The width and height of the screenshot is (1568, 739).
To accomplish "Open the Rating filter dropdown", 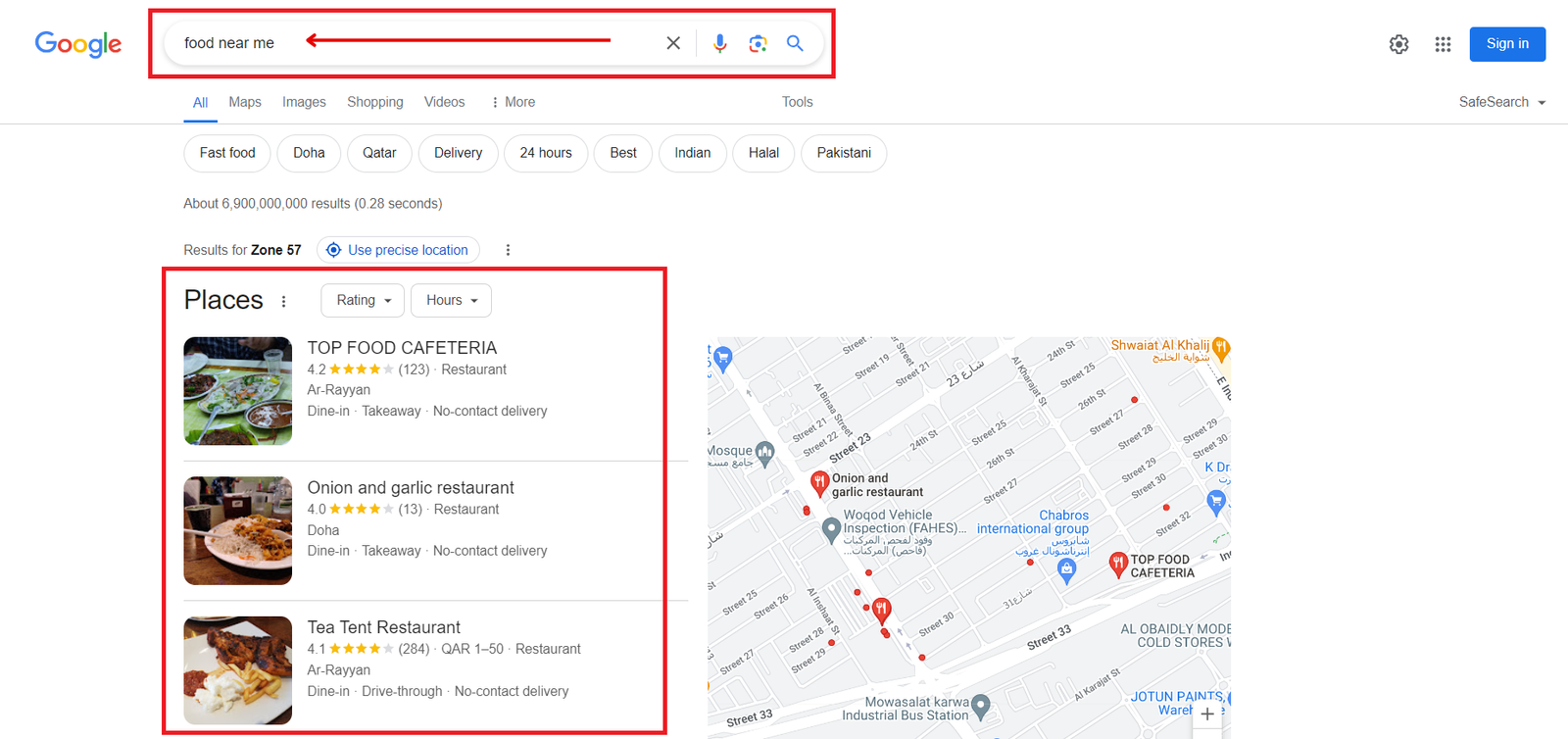I will click(364, 300).
